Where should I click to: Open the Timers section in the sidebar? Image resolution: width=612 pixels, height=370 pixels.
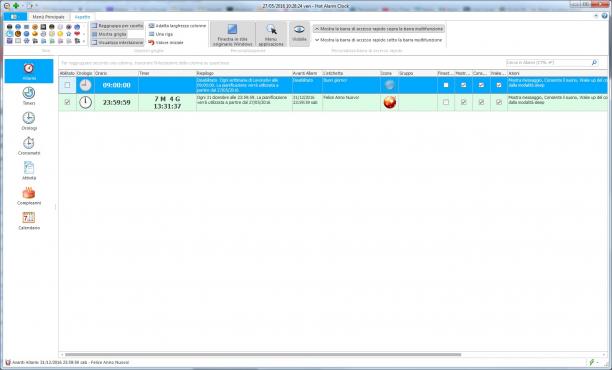[29, 96]
